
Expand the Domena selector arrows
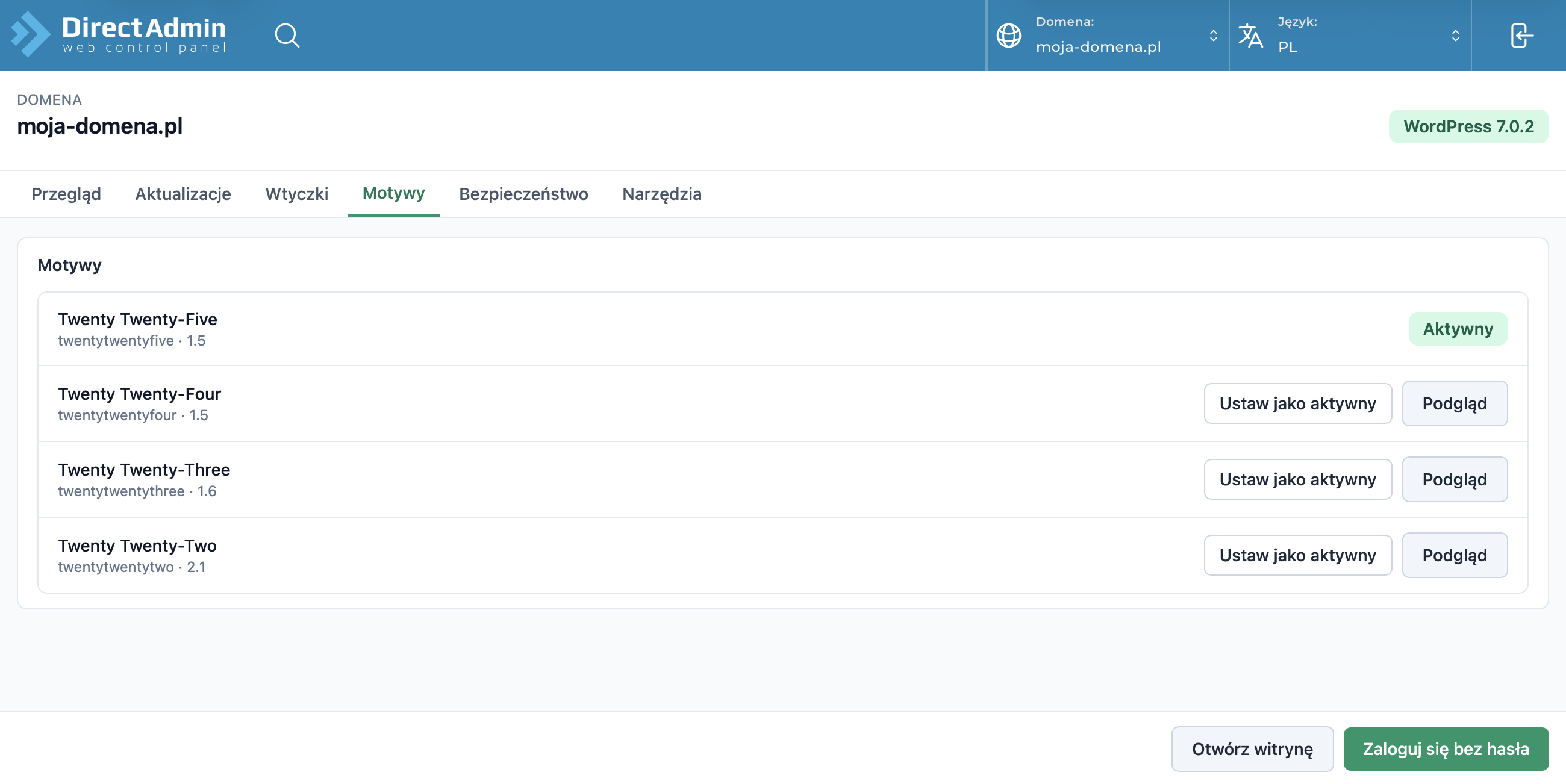(x=1213, y=36)
